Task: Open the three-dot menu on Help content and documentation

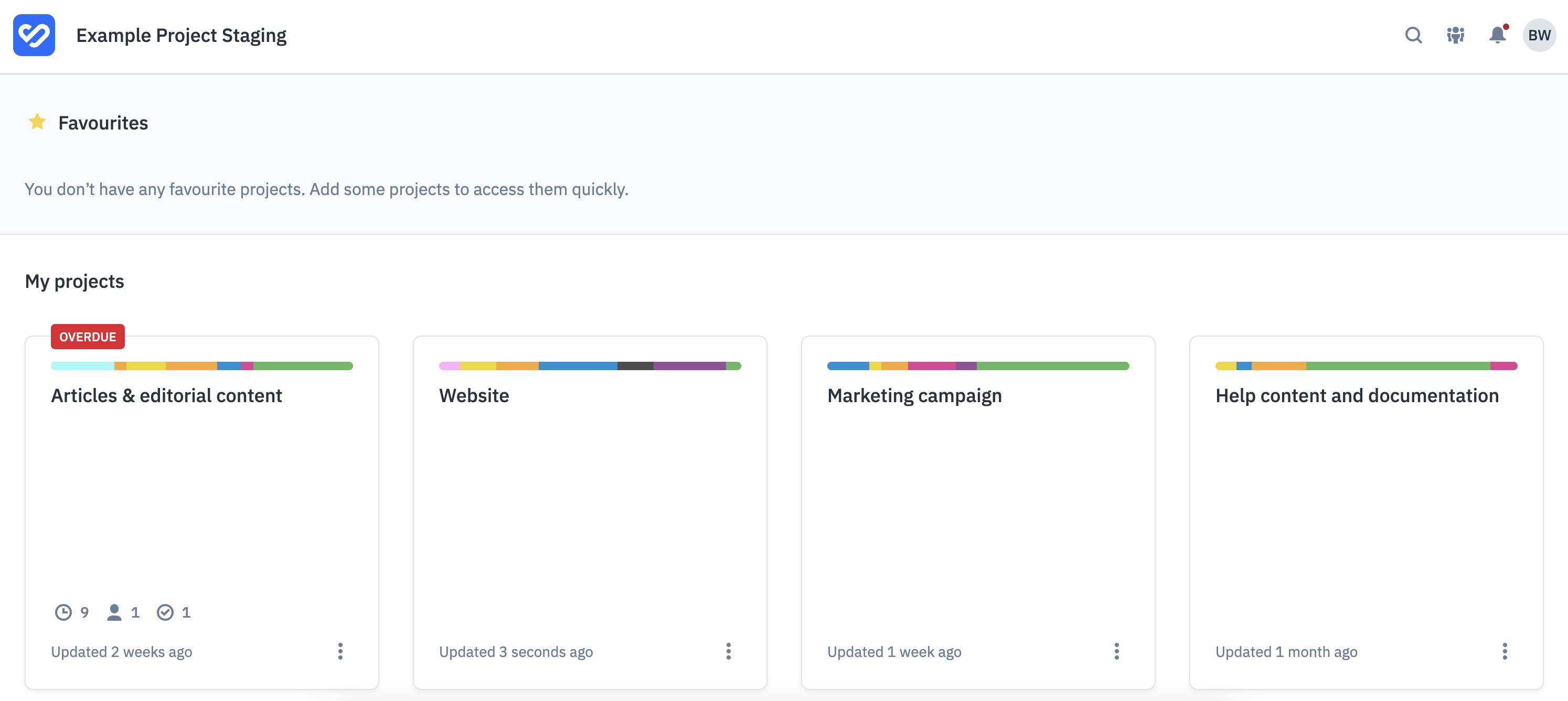Action: (x=1505, y=651)
